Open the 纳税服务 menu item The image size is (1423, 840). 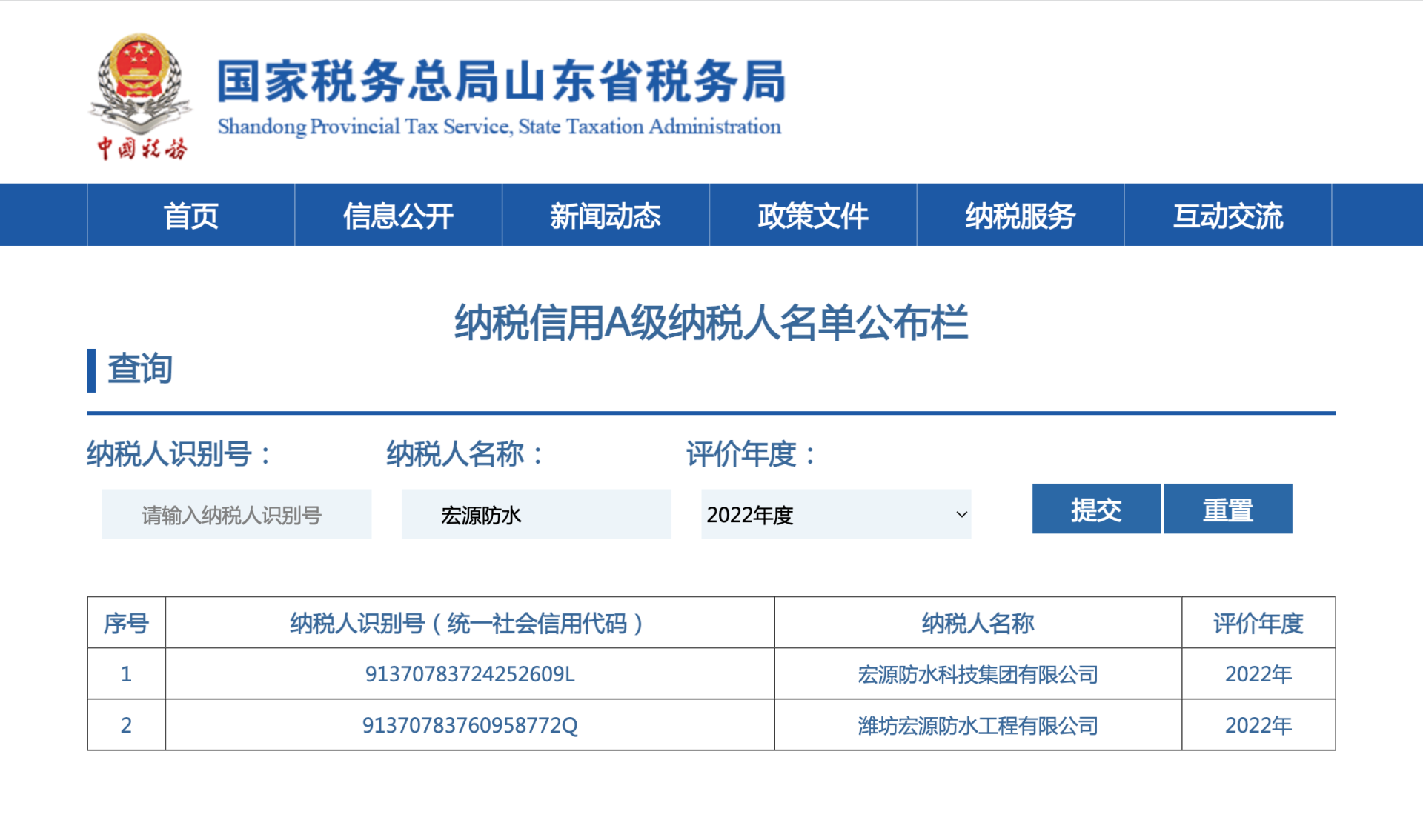(1021, 216)
